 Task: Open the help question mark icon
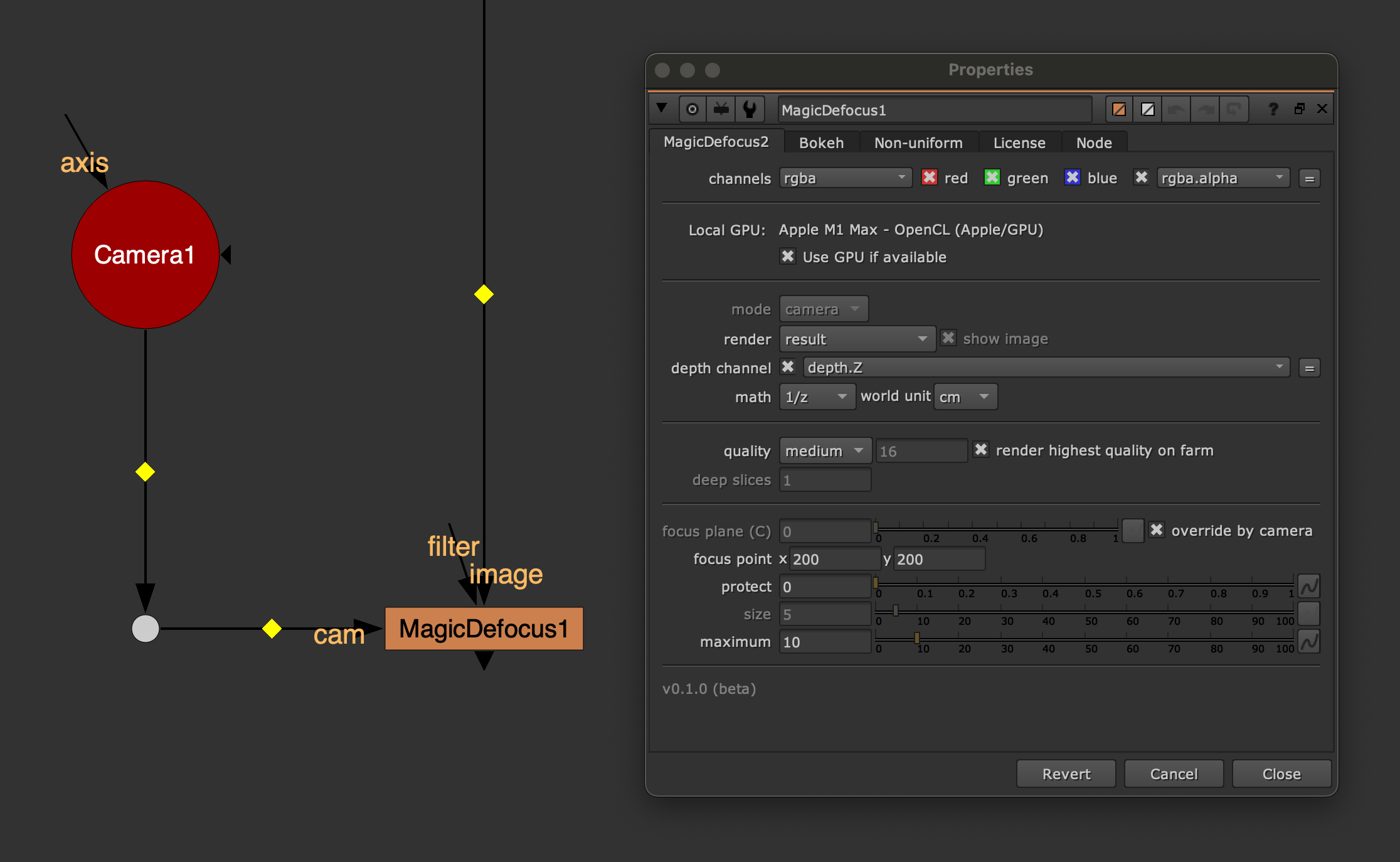point(1273,109)
